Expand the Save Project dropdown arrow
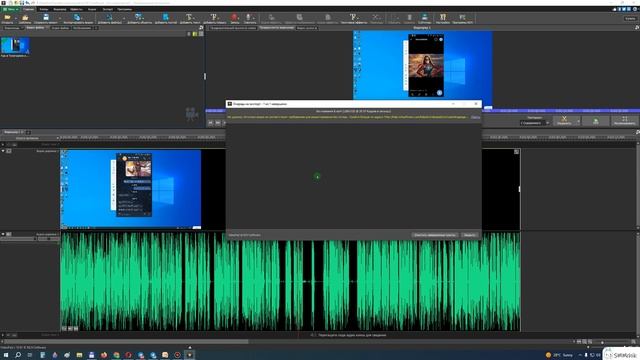The height and width of the screenshot is (360, 640). tap(60, 18)
